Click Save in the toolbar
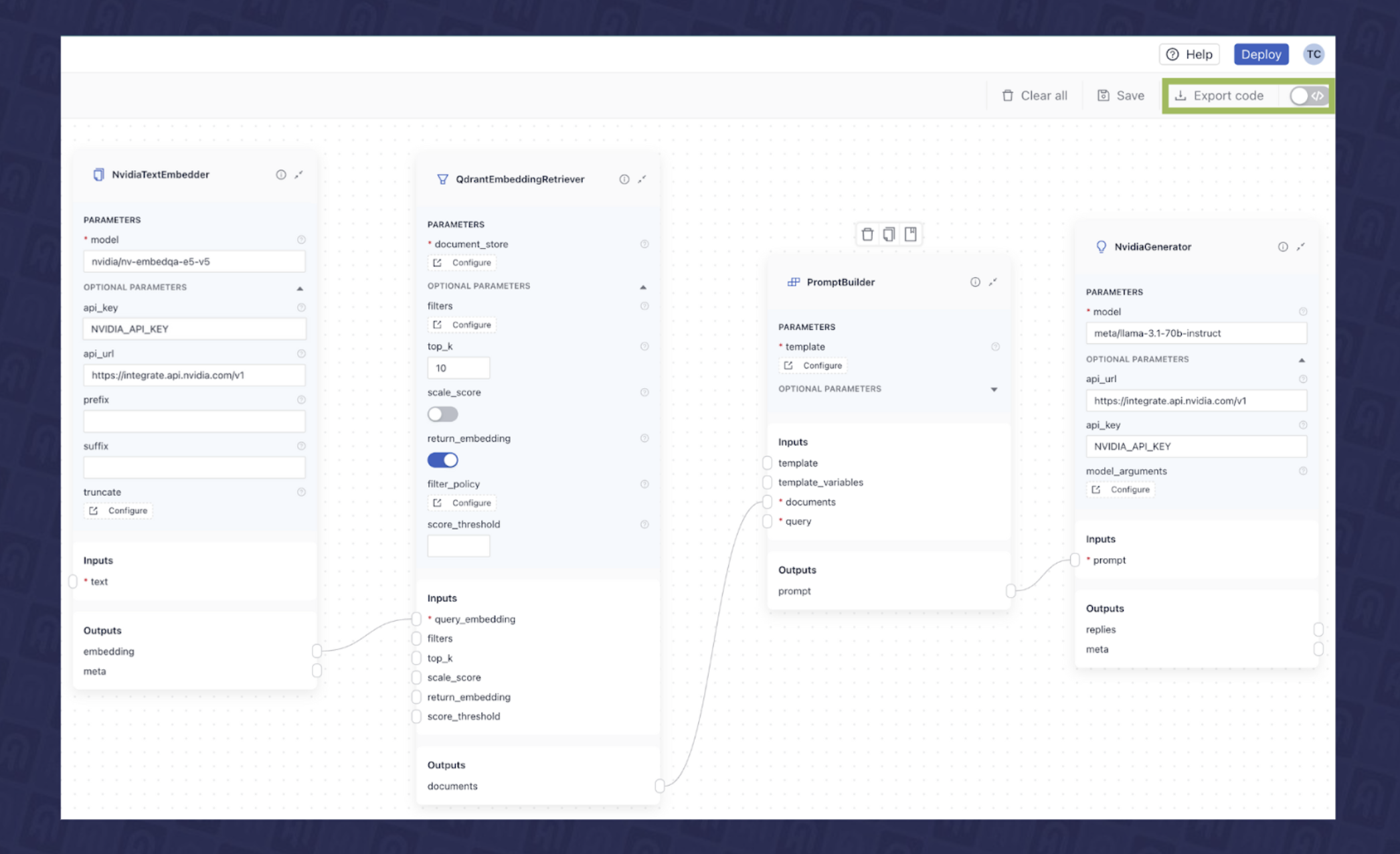 (x=1121, y=96)
